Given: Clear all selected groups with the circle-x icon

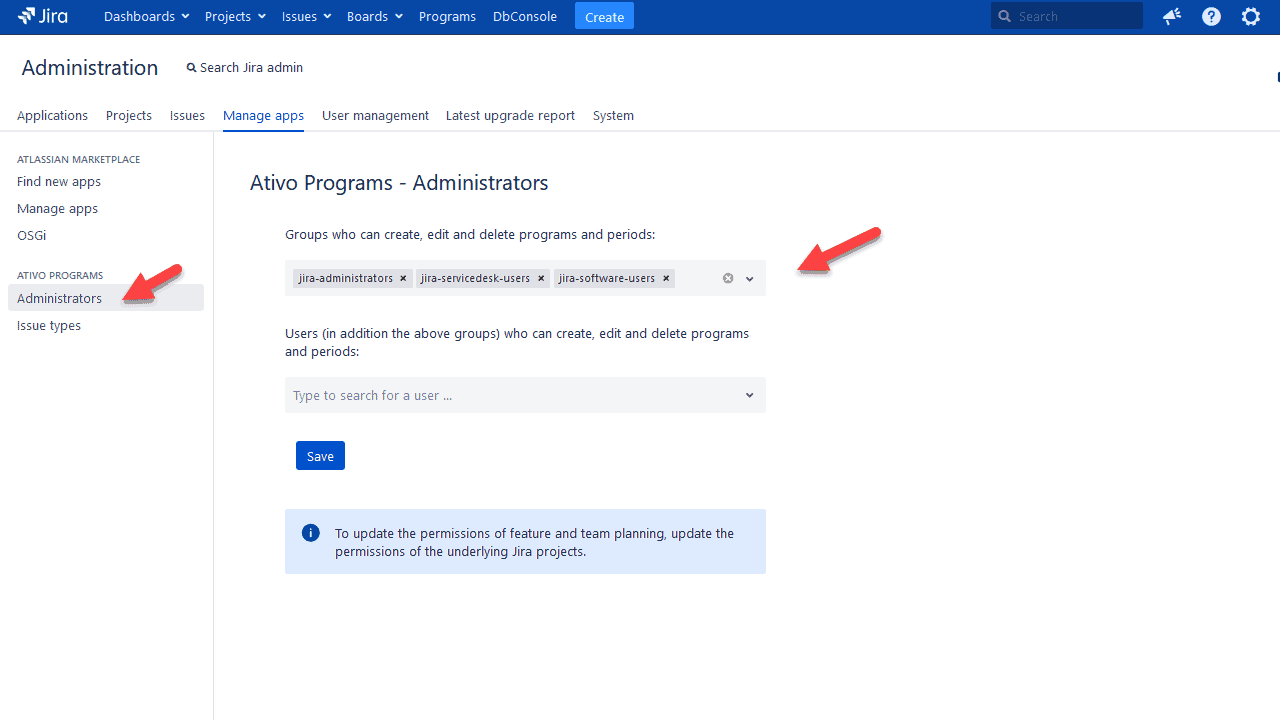Looking at the screenshot, I should (727, 278).
